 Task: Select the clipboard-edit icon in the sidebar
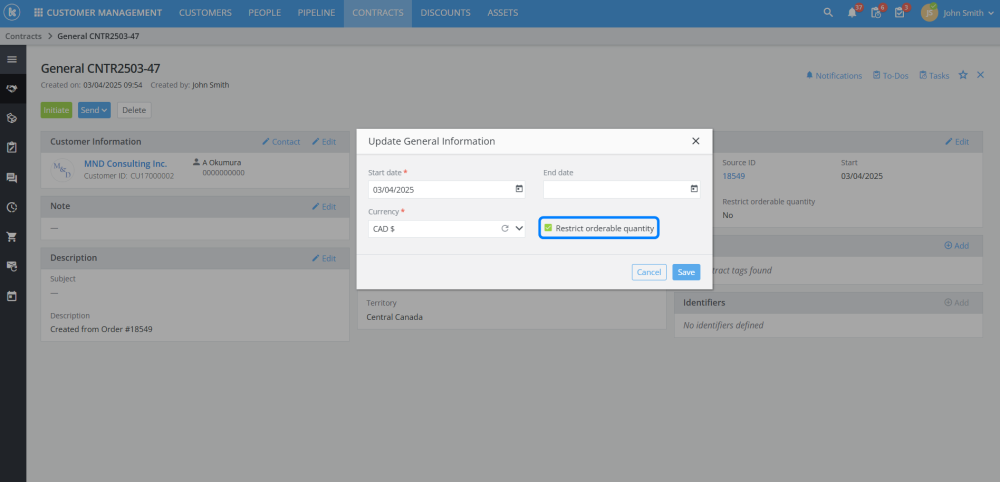(x=11, y=147)
